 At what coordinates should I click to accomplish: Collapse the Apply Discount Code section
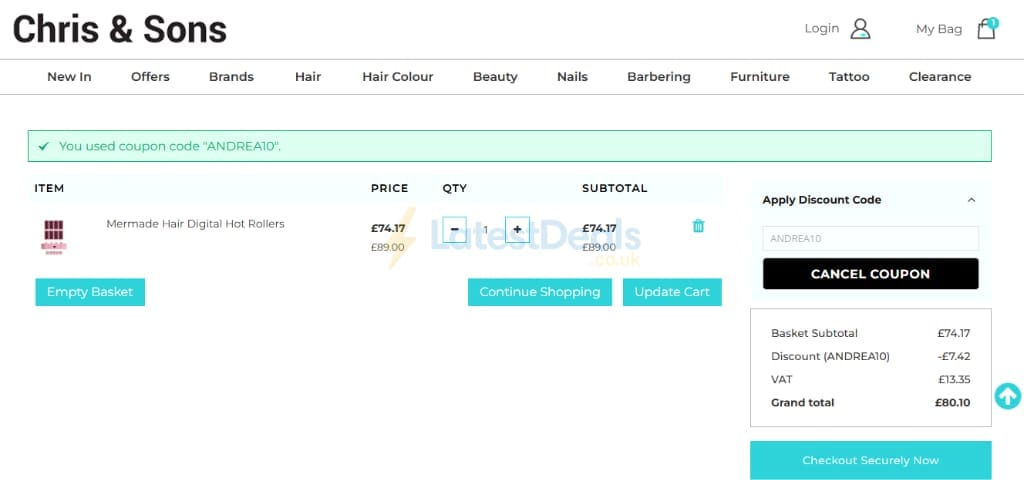pyautogui.click(x=971, y=200)
